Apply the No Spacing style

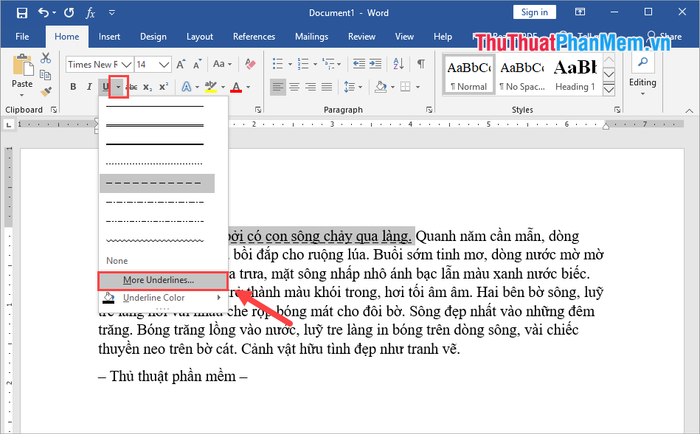[x=522, y=74]
